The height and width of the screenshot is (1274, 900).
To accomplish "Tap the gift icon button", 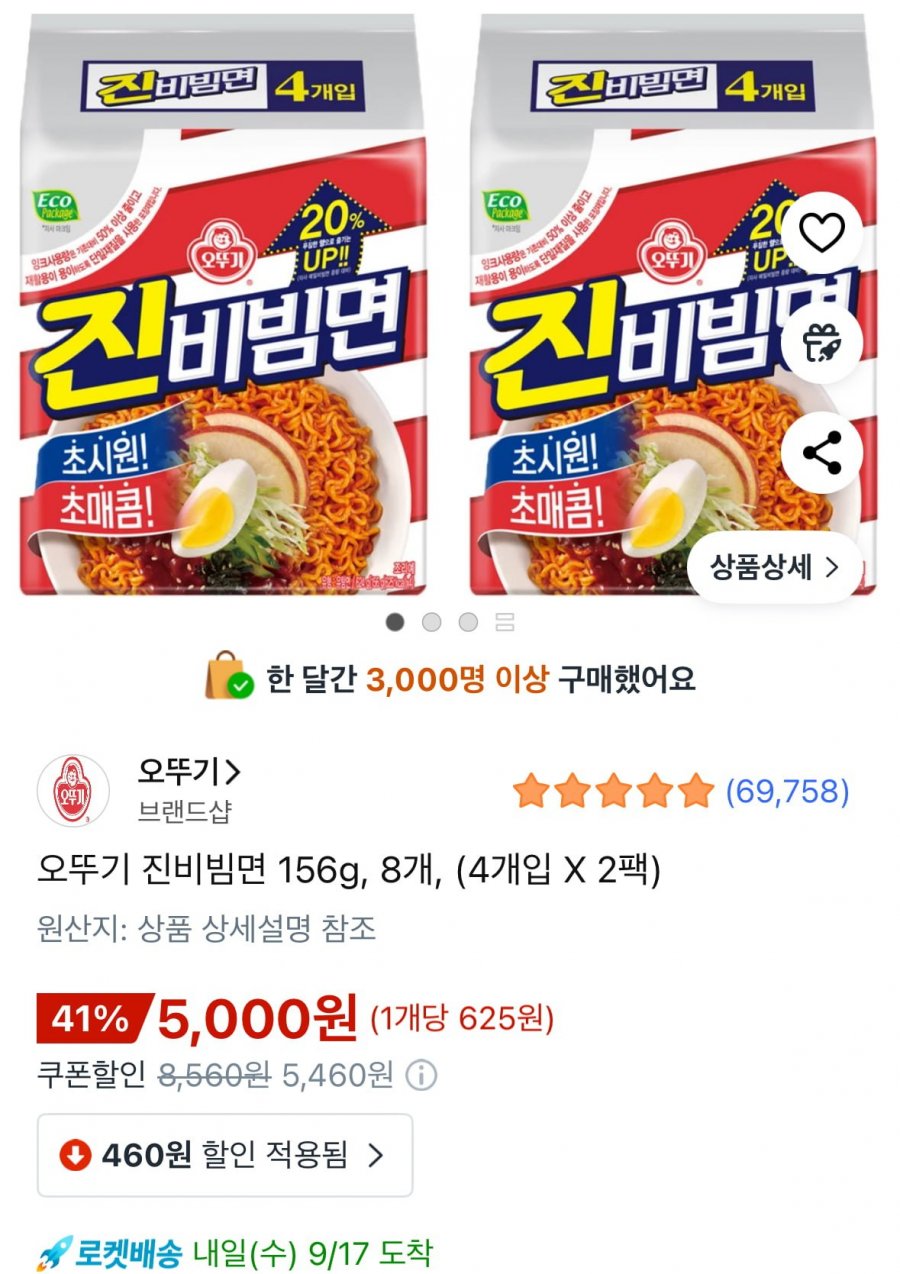I will 823,344.
